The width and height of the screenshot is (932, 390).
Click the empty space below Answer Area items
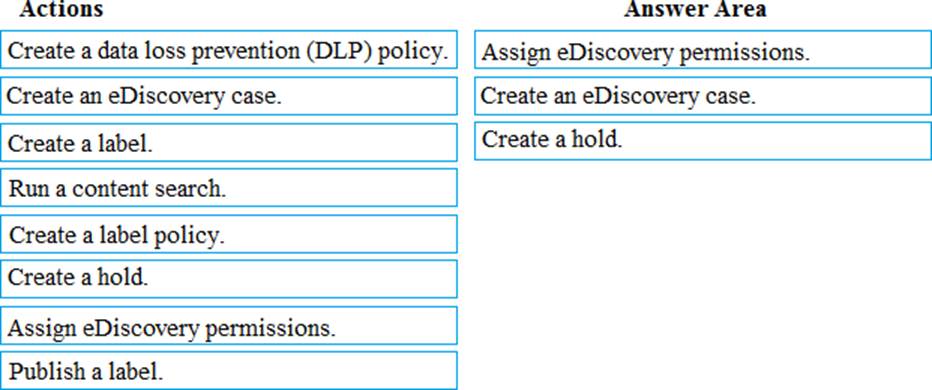(703, 273)
